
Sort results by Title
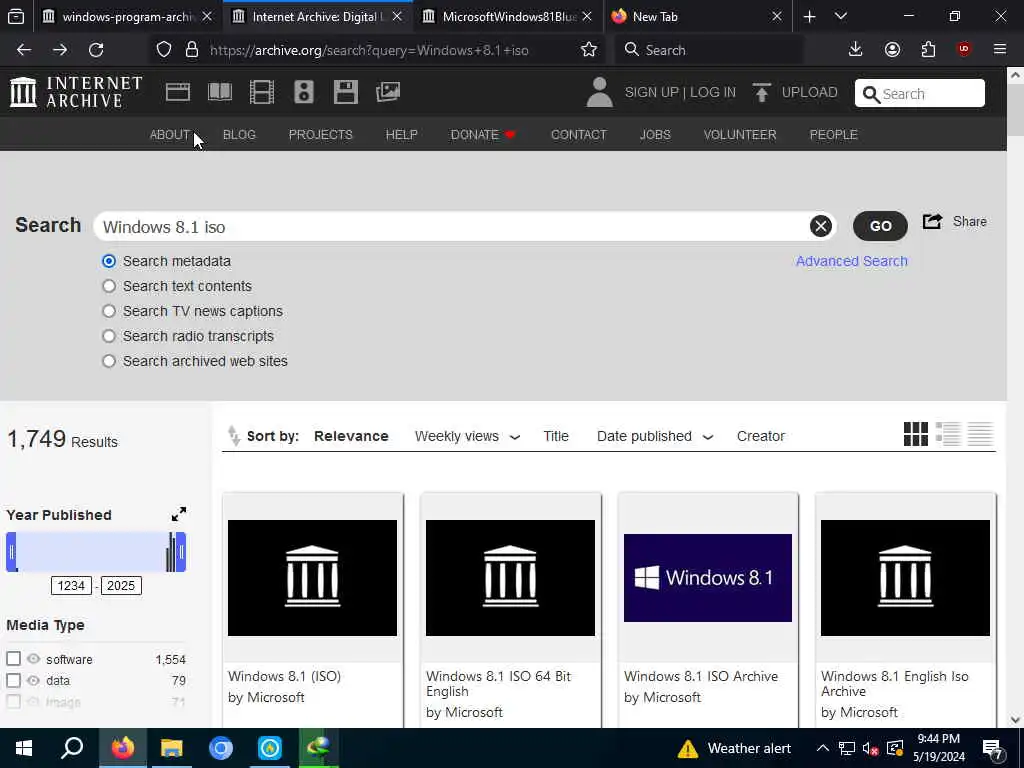556,436
